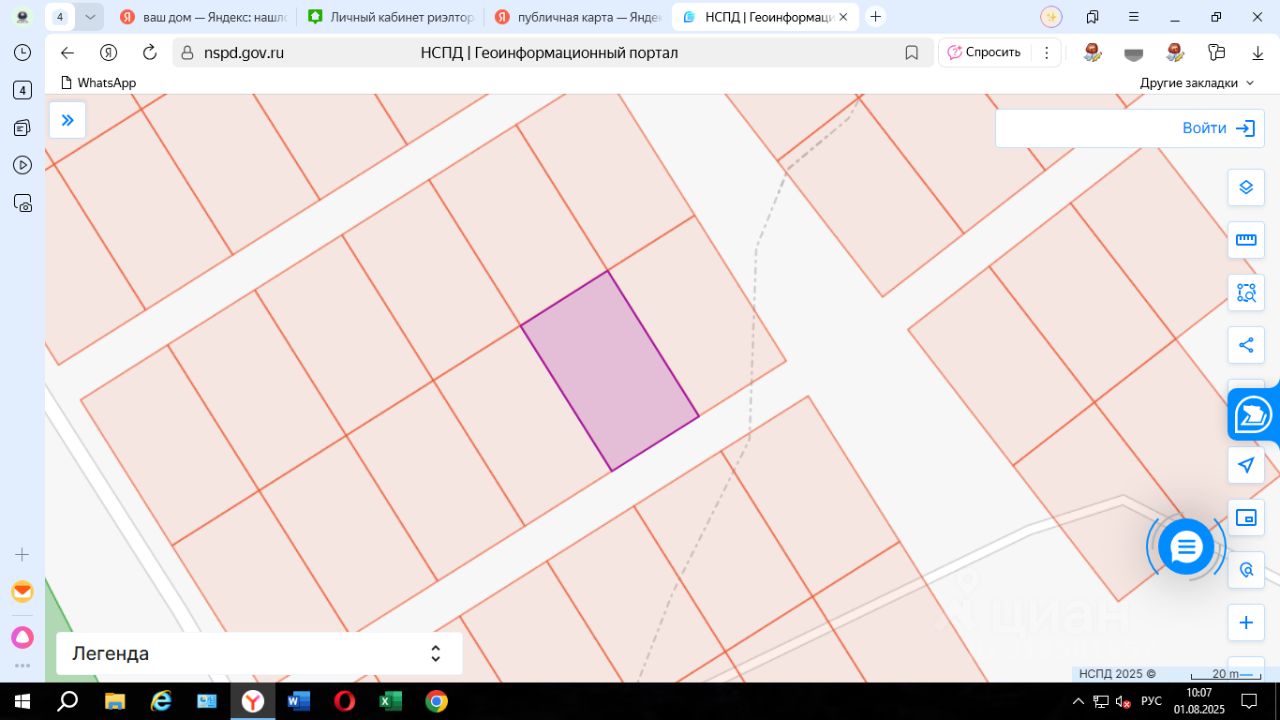Open the sidebar screenshot tool
The width and height of the screenshot is (1280, 720).
pos(22,203)
